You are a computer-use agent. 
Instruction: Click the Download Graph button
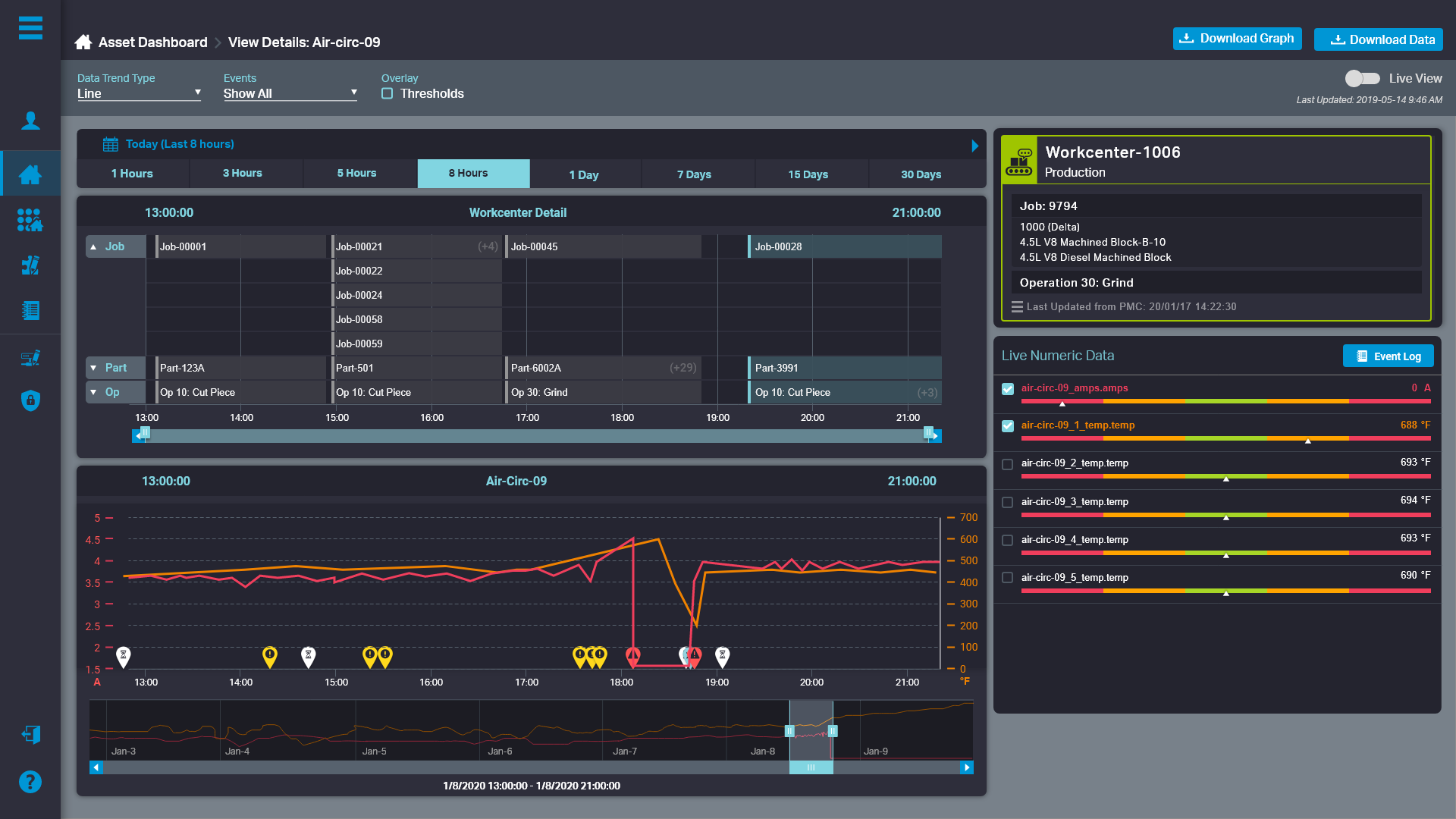(x=1237, y=39)
